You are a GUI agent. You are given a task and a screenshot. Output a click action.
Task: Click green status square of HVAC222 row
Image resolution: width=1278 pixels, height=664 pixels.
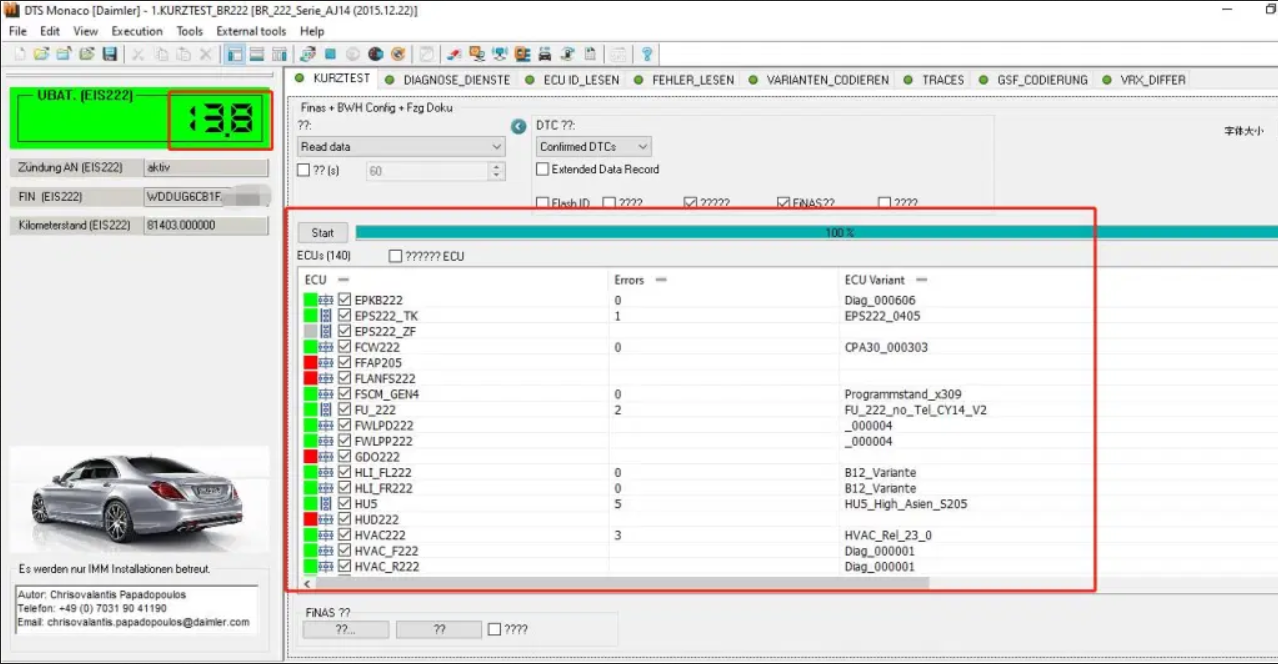click(x=310, y=535)
